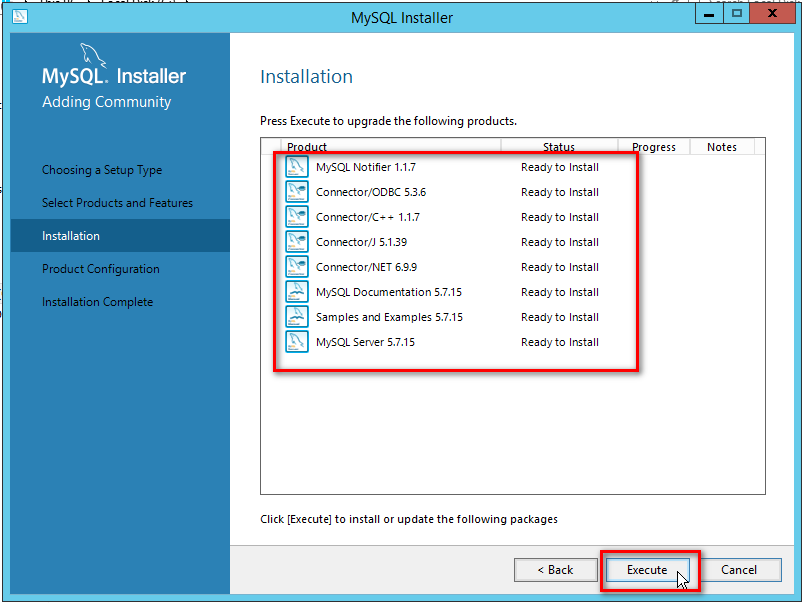Click the installer icon in title bar

coord(21,16)
